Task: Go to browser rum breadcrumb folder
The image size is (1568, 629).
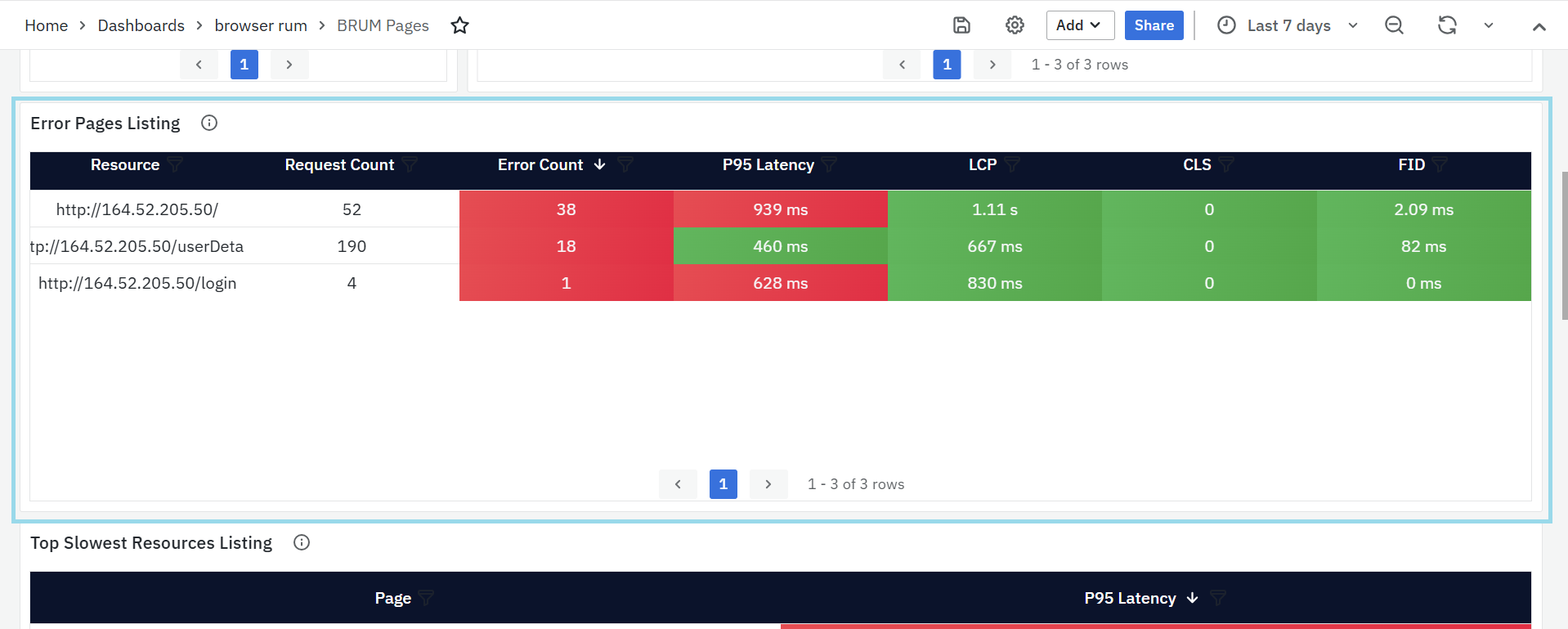Action: coord(261,25)
